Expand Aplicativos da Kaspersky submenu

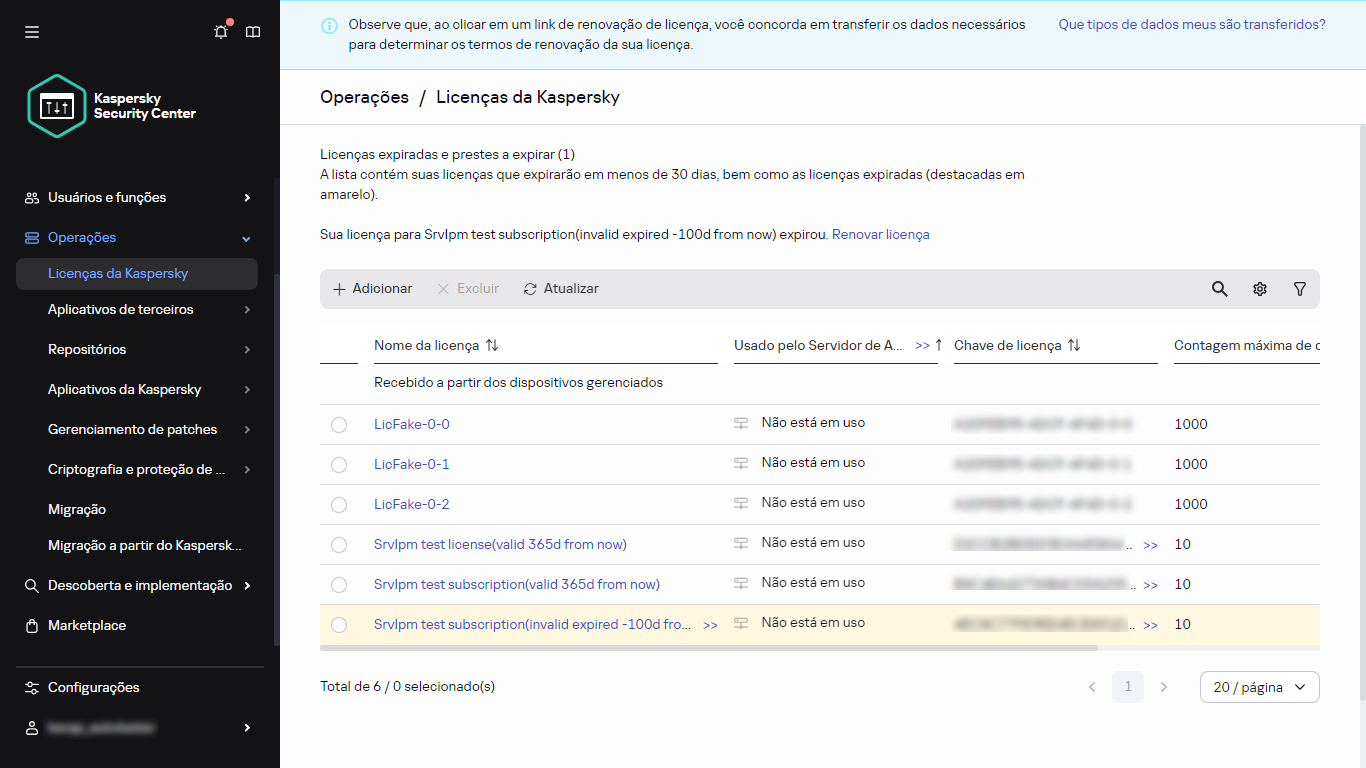tap(247, 390)
